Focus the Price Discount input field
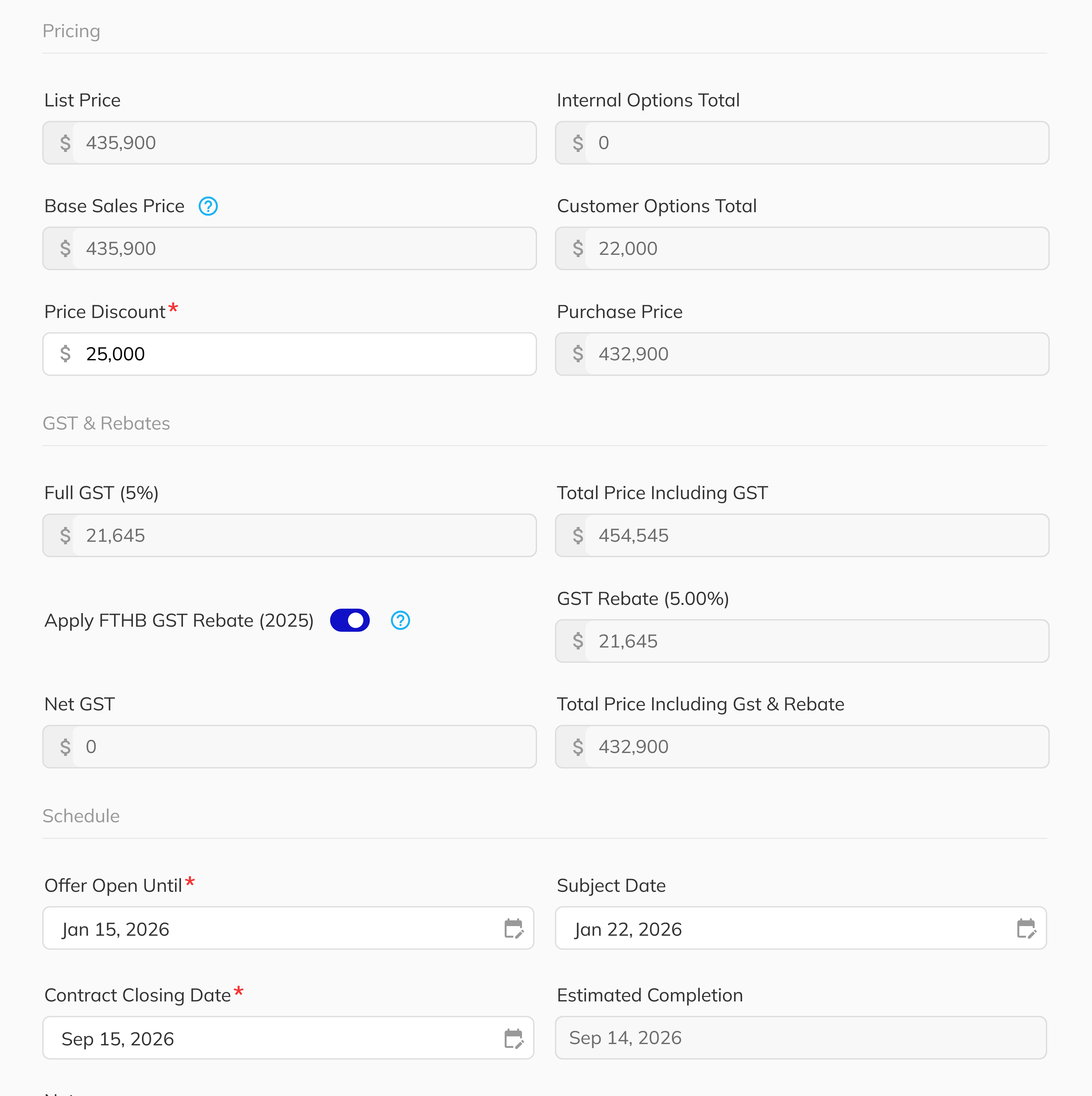1092x1096 pixels. click(290, 354)
